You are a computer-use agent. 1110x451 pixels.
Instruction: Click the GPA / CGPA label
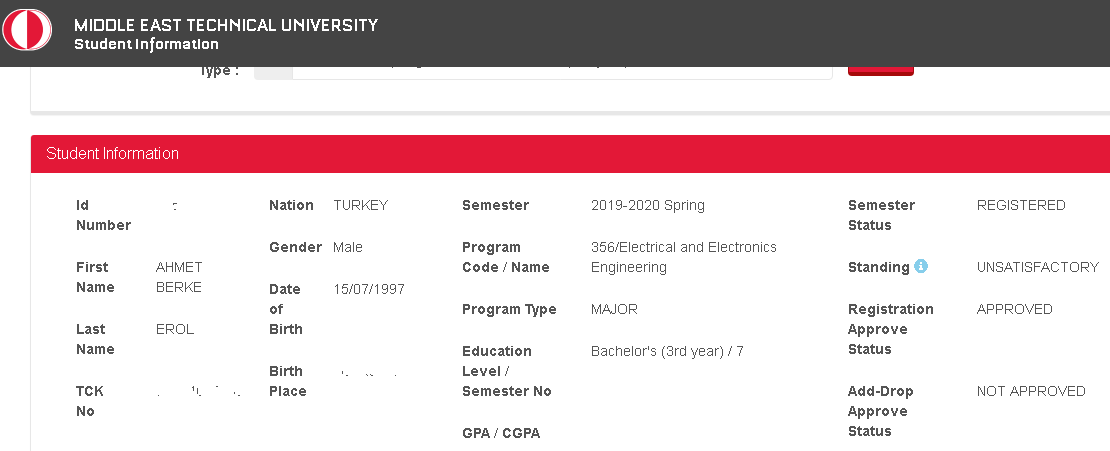click(x=501, y=433)
